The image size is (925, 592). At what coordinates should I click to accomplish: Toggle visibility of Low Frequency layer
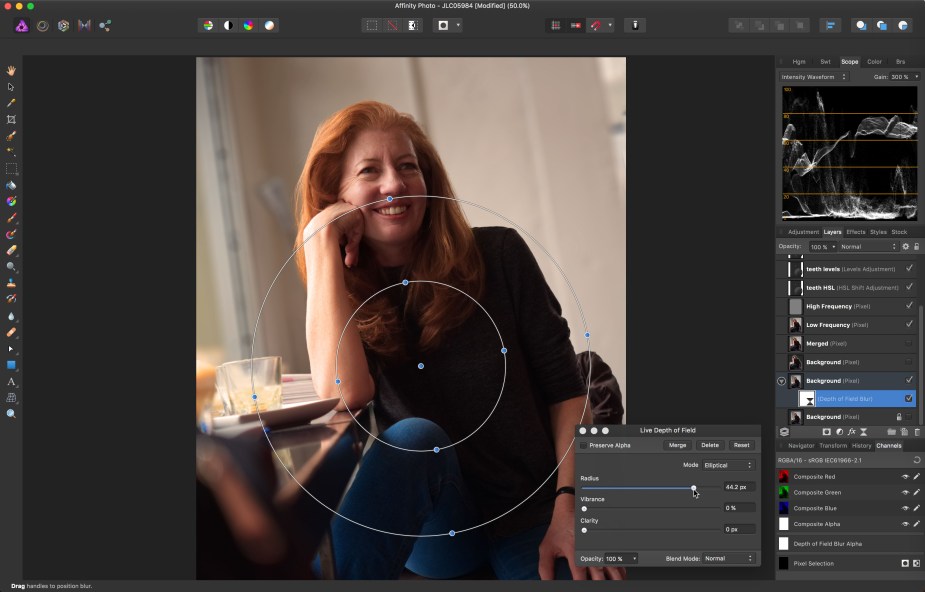tap(909, 324)
